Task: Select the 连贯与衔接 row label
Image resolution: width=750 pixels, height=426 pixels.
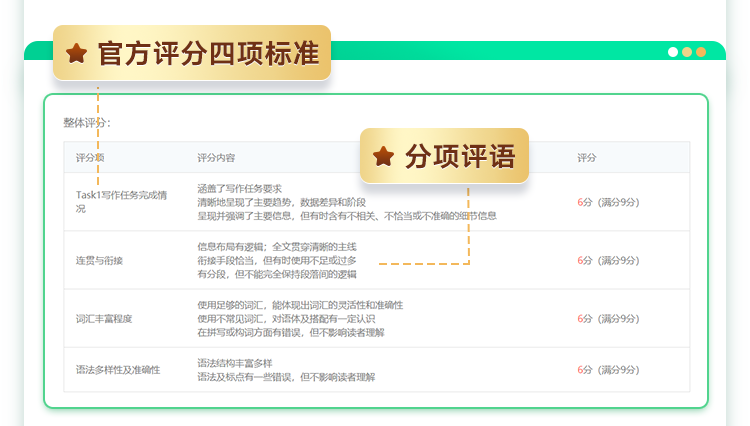Action: point(99,260)
